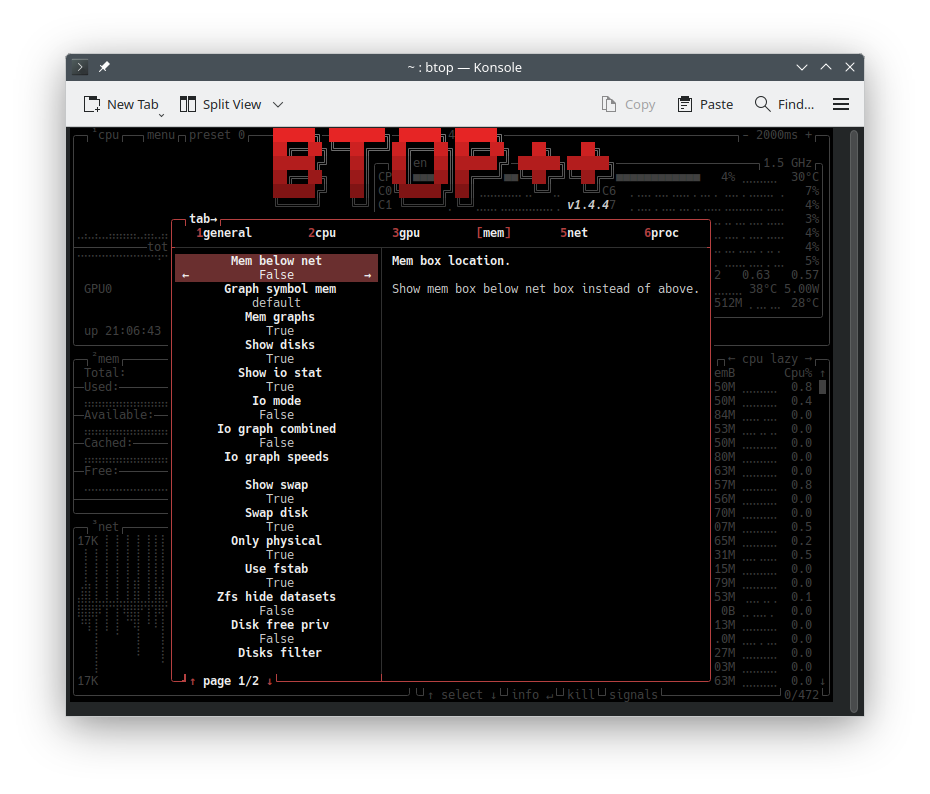The height and width of the screenshot is (794, 930).
Task: Maximize the Konsole window with up chevron
Action: 826,67
